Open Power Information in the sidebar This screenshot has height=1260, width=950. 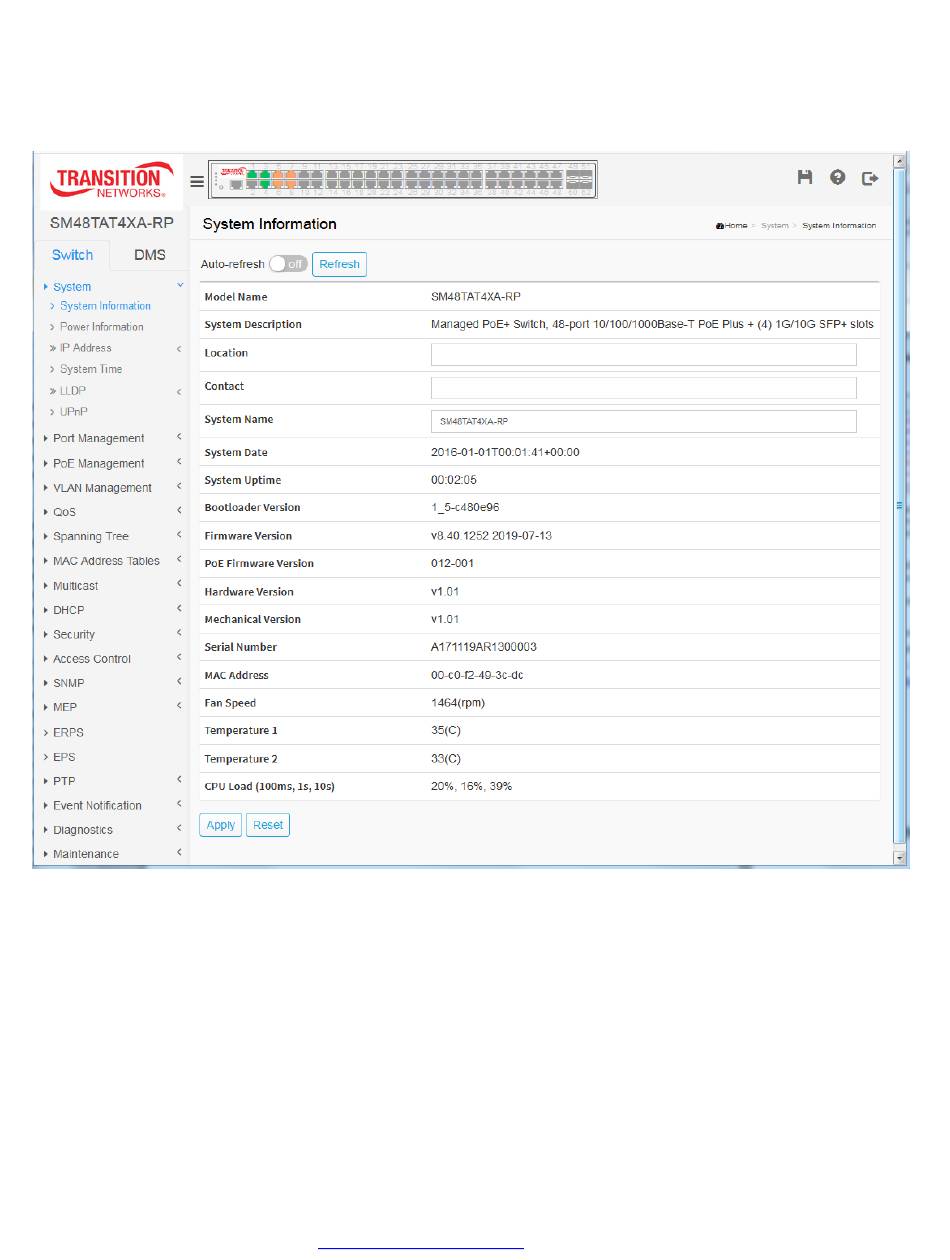[101, 327]
